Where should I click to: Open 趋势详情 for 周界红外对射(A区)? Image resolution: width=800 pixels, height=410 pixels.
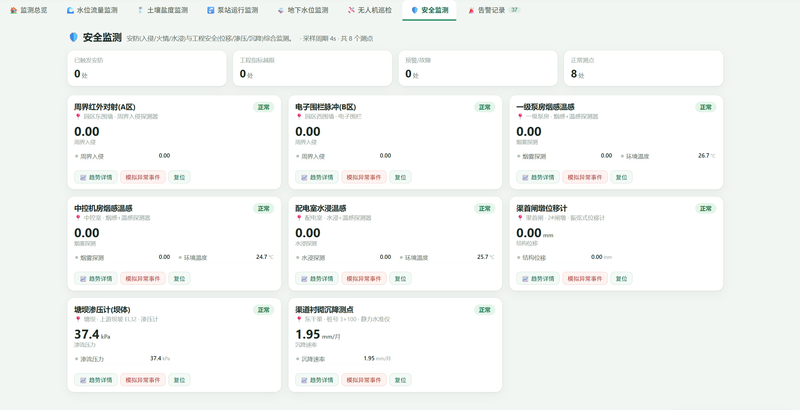tap(96, 177)
